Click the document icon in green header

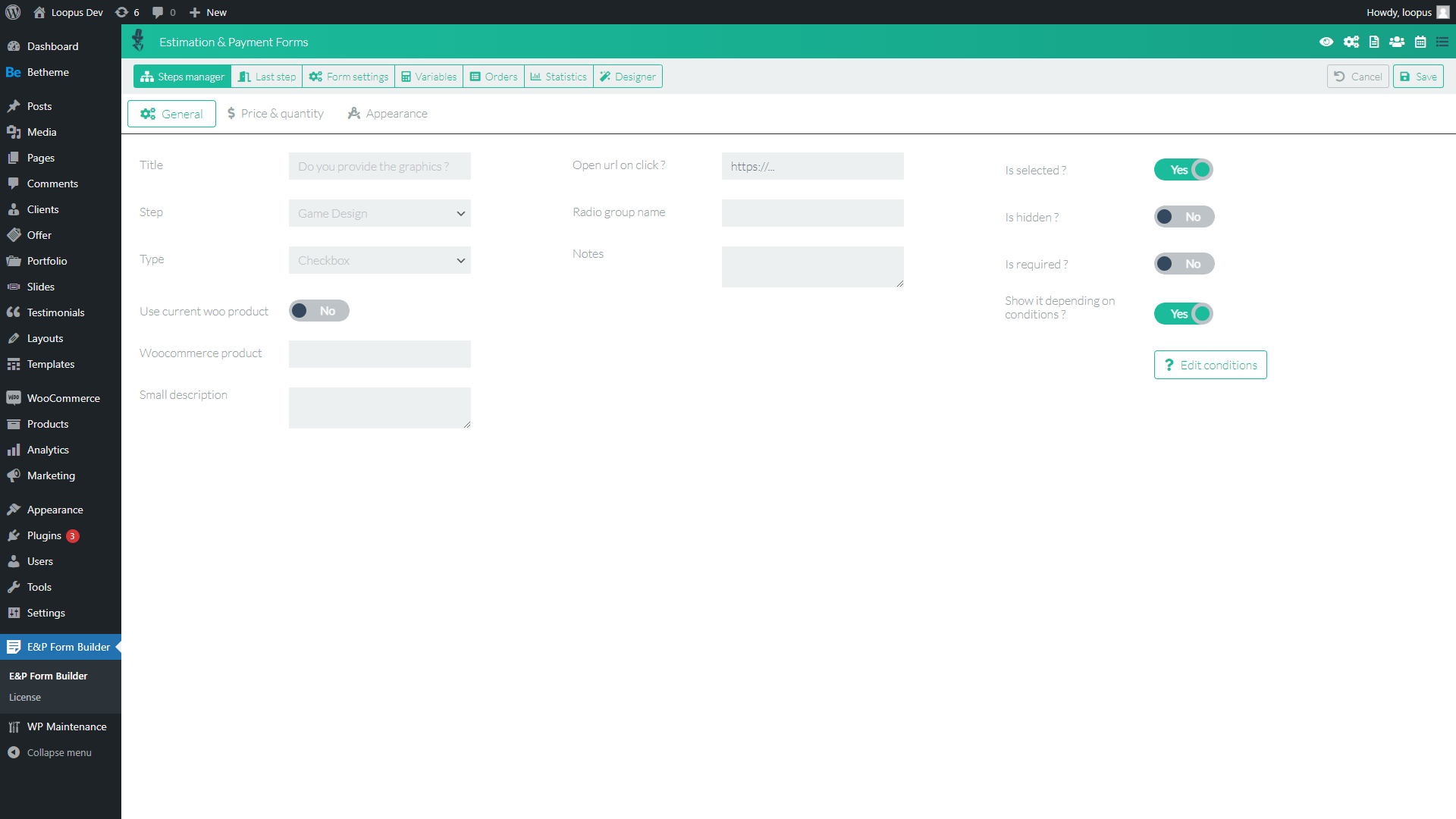click(x=1374, y=42)
